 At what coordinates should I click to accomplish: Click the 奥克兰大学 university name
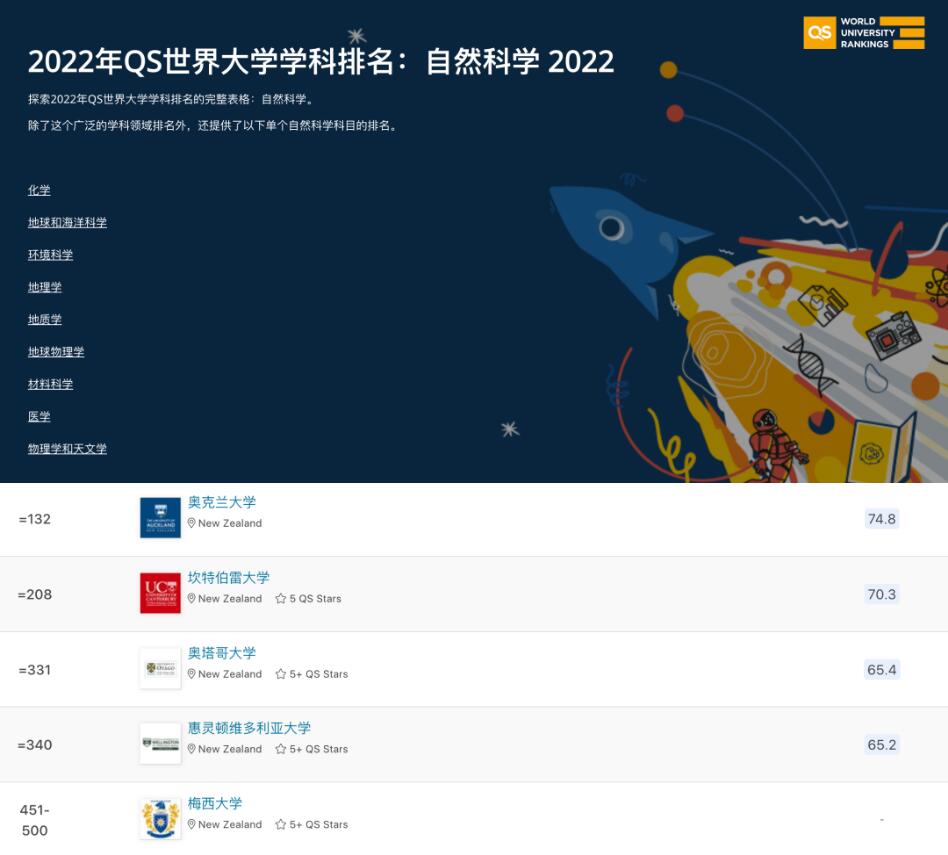(221, 502)
